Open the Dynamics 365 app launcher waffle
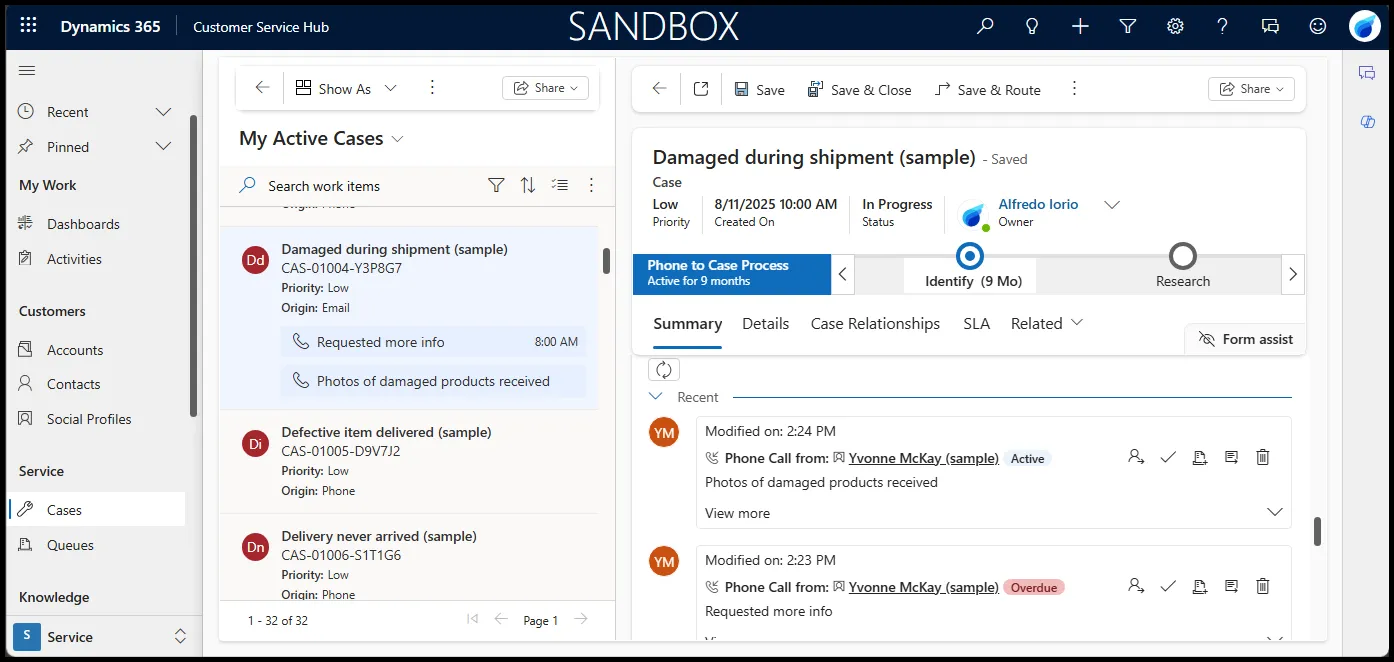Viewport: 1394px width, 662px height. [x=28, y=26]
